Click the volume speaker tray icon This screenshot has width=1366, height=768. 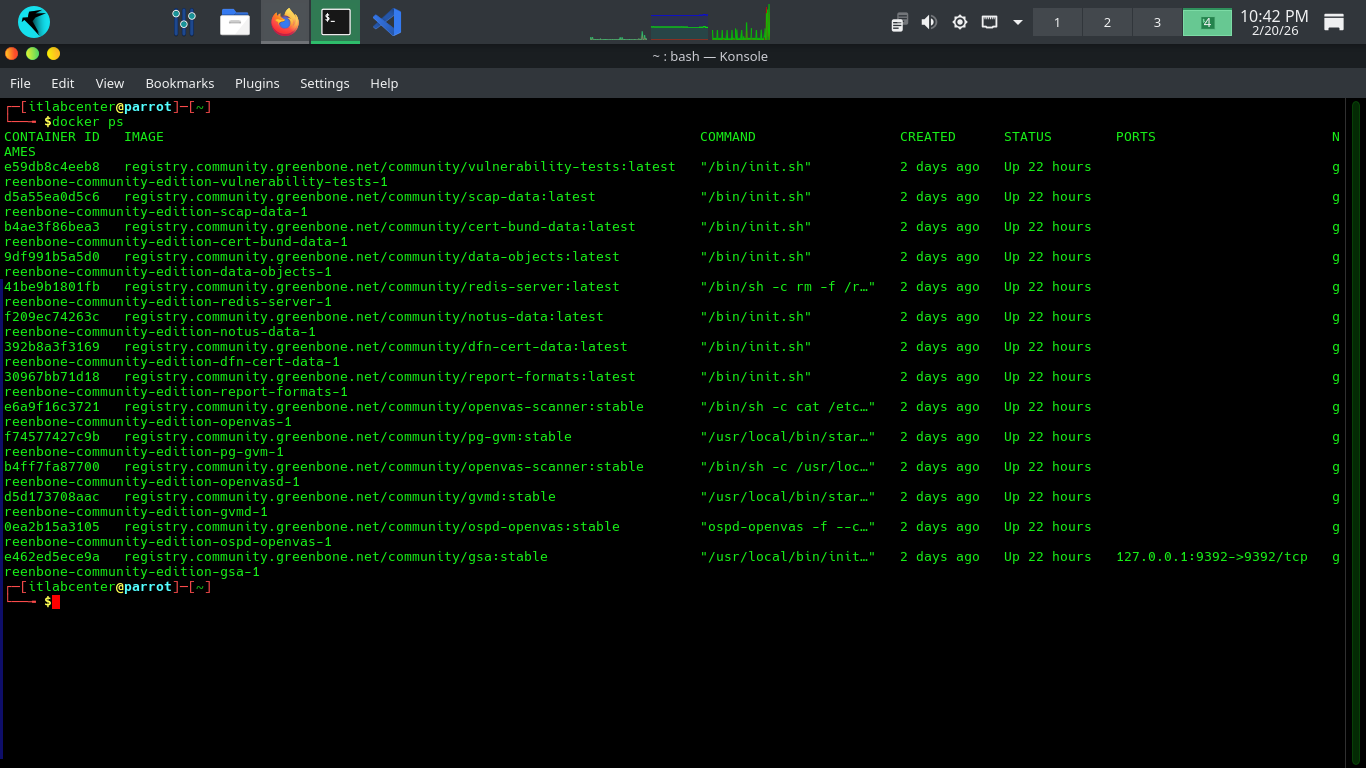point(929,22)
